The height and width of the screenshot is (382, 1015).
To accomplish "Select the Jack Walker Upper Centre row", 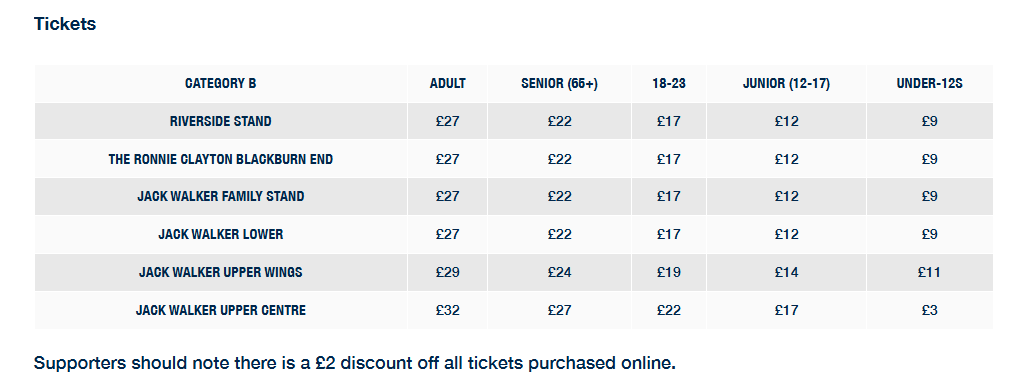I will pos(514,310).
